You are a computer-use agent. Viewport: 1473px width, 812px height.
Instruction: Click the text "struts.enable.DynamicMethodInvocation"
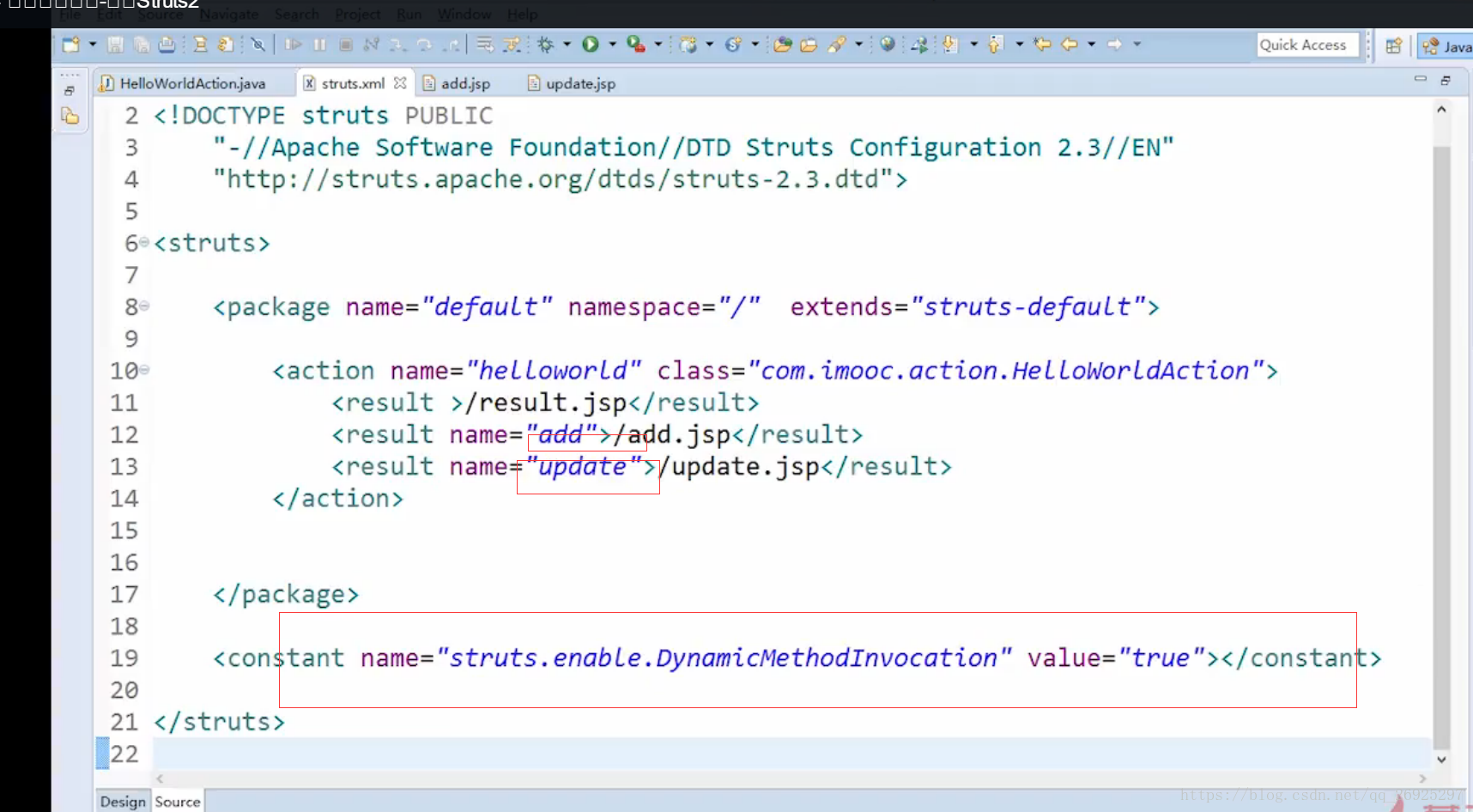(724, 658)
